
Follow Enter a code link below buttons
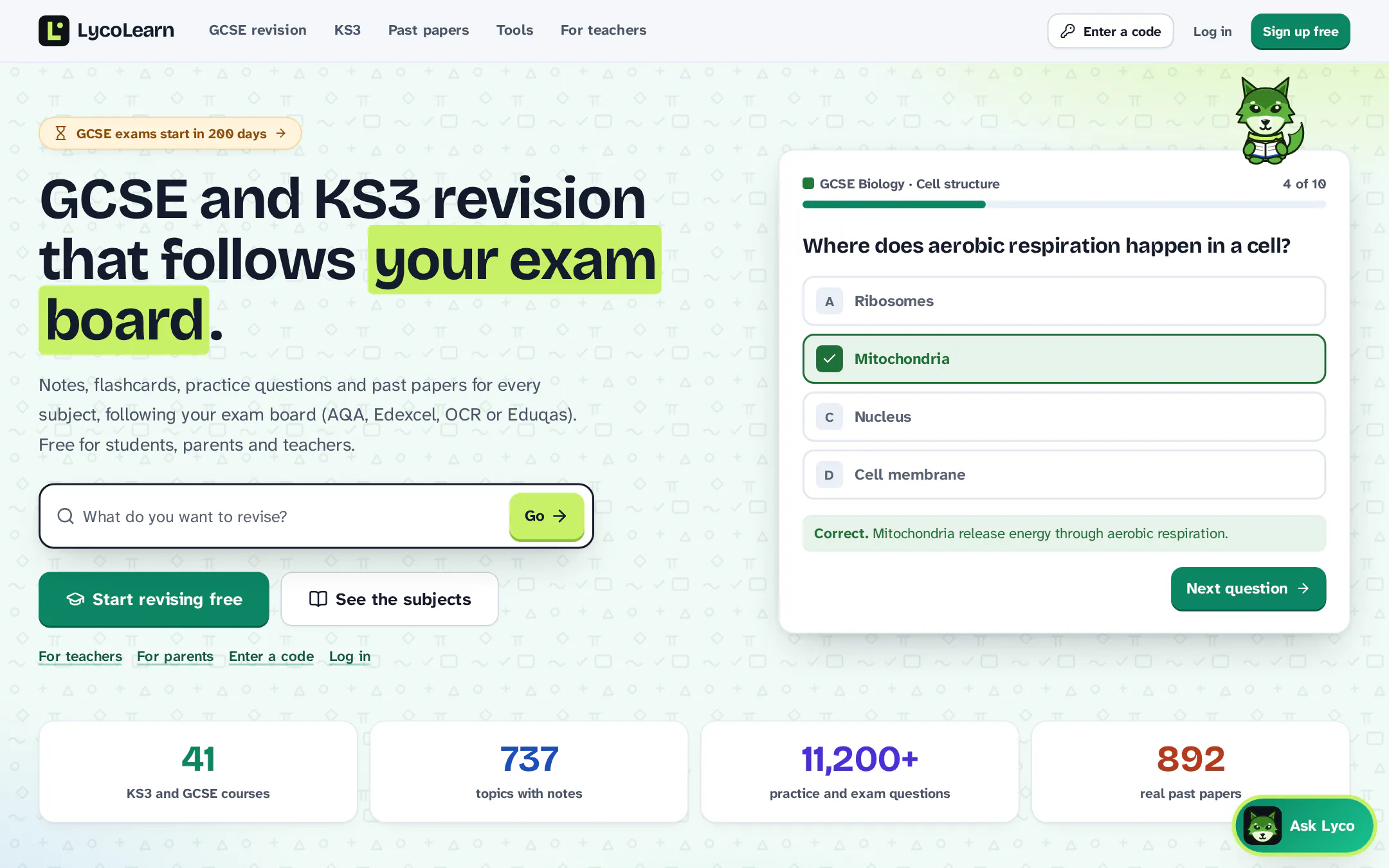(271, 656)
